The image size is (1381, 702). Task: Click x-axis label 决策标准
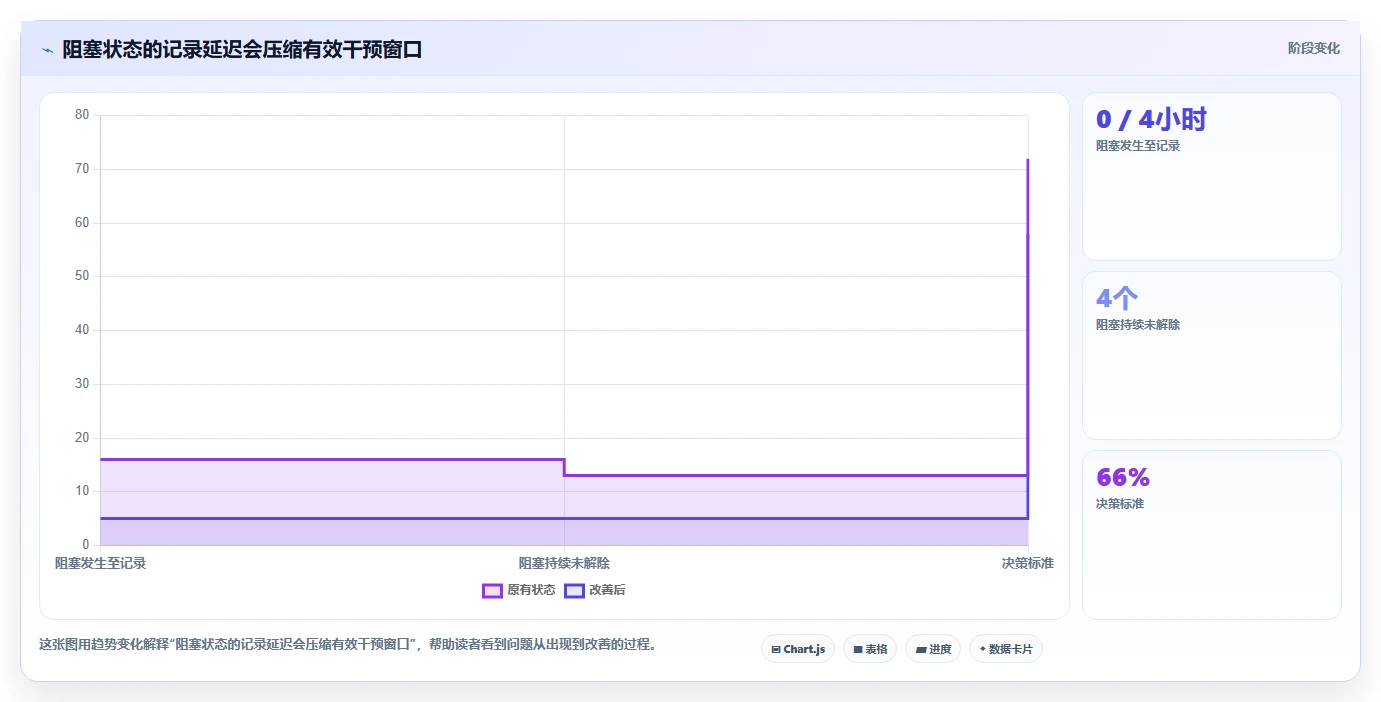tap(1028, 563)
